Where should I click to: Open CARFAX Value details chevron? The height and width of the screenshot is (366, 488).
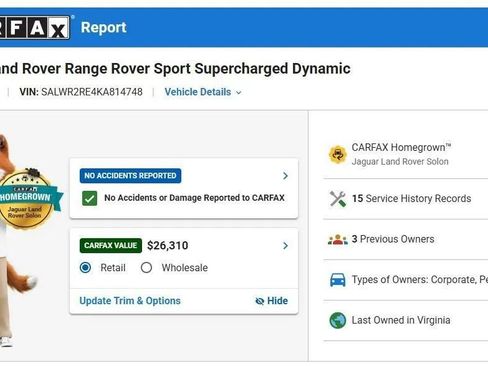(285, 246)
